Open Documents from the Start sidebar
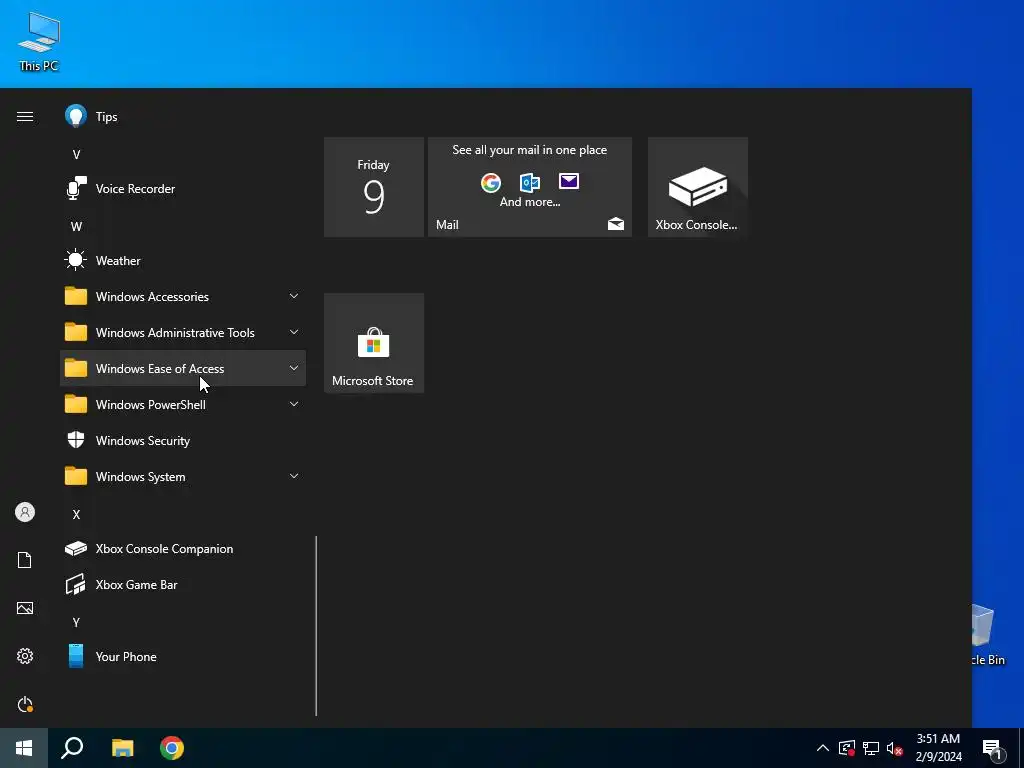Screen dimensions: 1024x768 point(25,560)
